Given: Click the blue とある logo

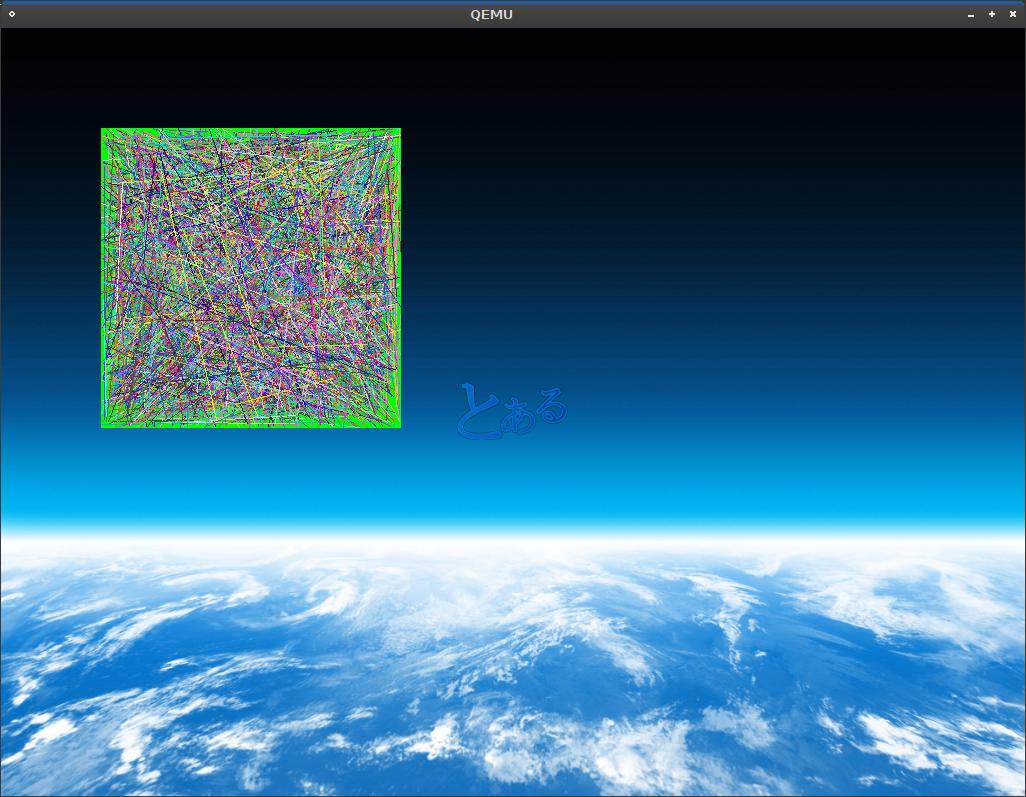Looking at the screenshot, I should (512, 411).
